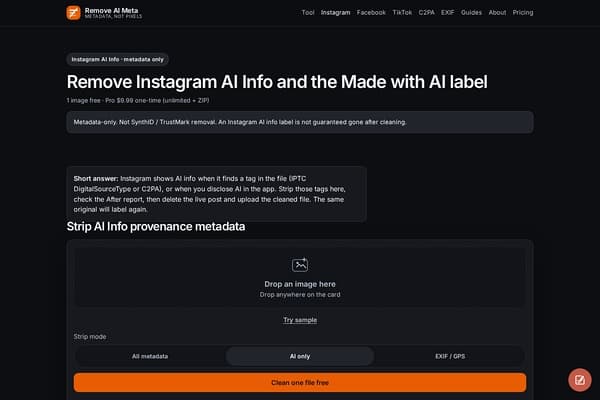This screenshot has width=600, height=400.
Task: Visit the About page
Action: (x=497, y=13)
